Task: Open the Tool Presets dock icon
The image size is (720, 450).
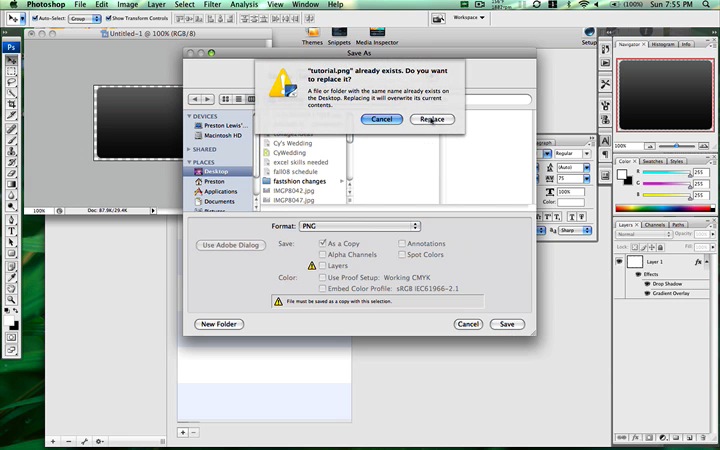Action: point(605,84)
